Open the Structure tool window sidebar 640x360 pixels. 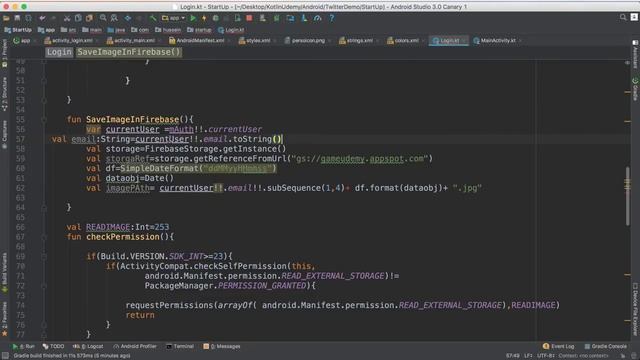tap(4, 94)
